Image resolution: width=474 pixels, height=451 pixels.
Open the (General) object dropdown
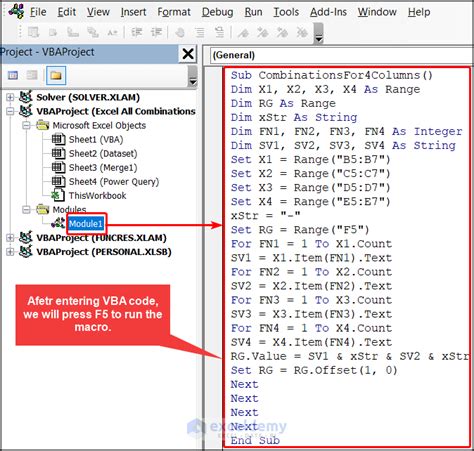[342, 55]
